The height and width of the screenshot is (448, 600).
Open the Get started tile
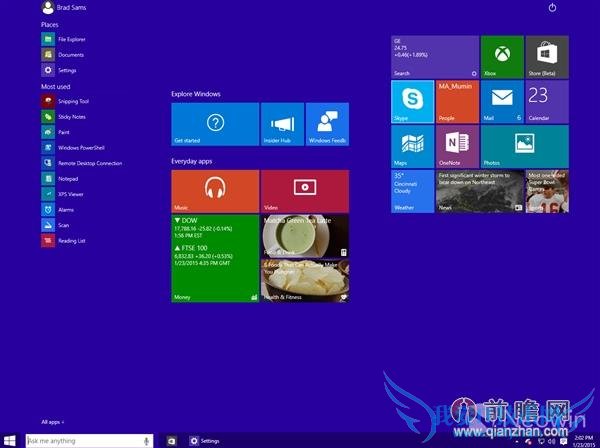pos(215,124)
